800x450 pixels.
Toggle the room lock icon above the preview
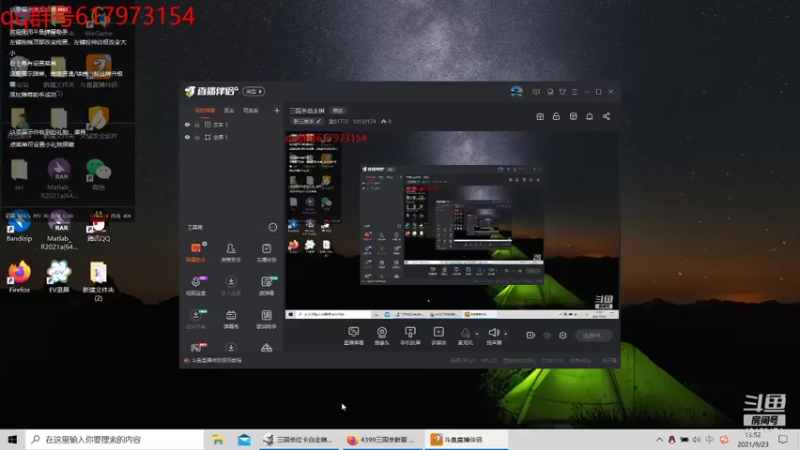point(556,116)
